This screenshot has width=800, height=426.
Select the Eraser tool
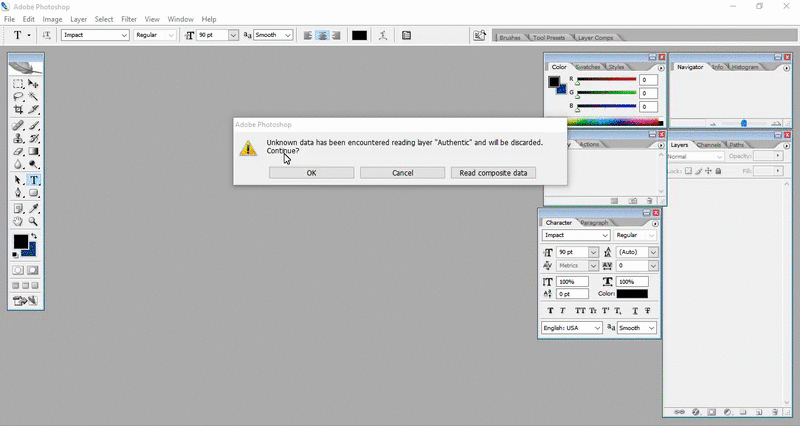coord(18,152)
